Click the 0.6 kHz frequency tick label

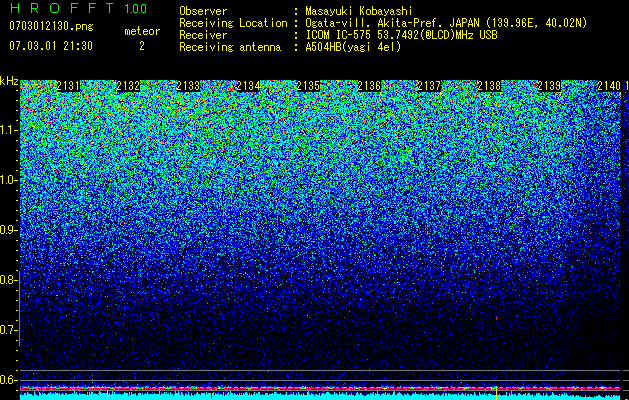point(7,380)
